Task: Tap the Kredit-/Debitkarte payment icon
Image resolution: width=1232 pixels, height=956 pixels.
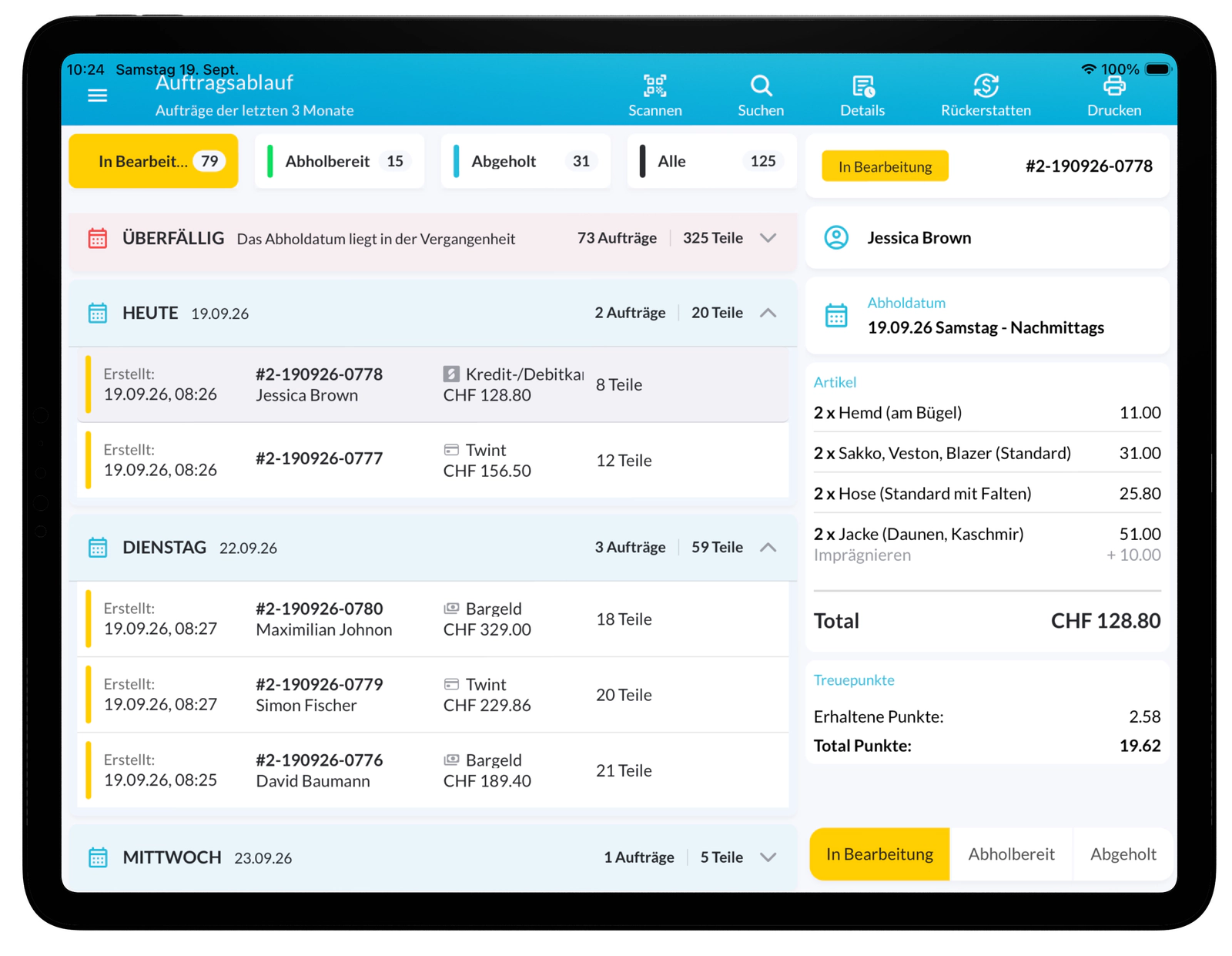Action: pyautogui.click(x=451, y=374)
